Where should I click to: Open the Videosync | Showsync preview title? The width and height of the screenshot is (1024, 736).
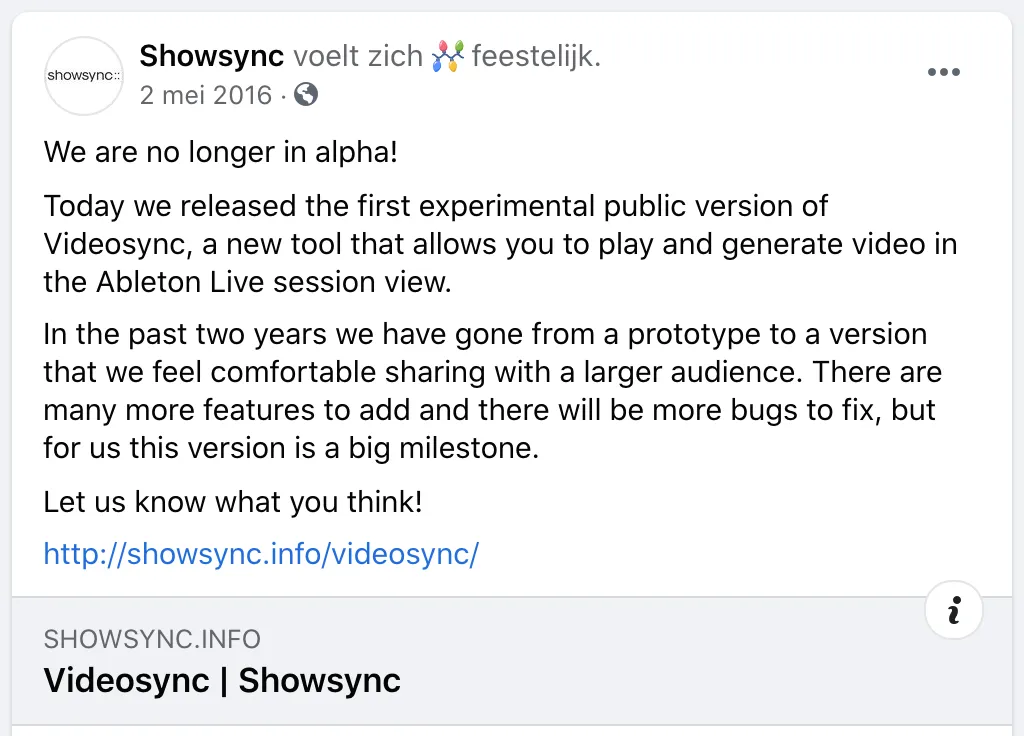221,680
